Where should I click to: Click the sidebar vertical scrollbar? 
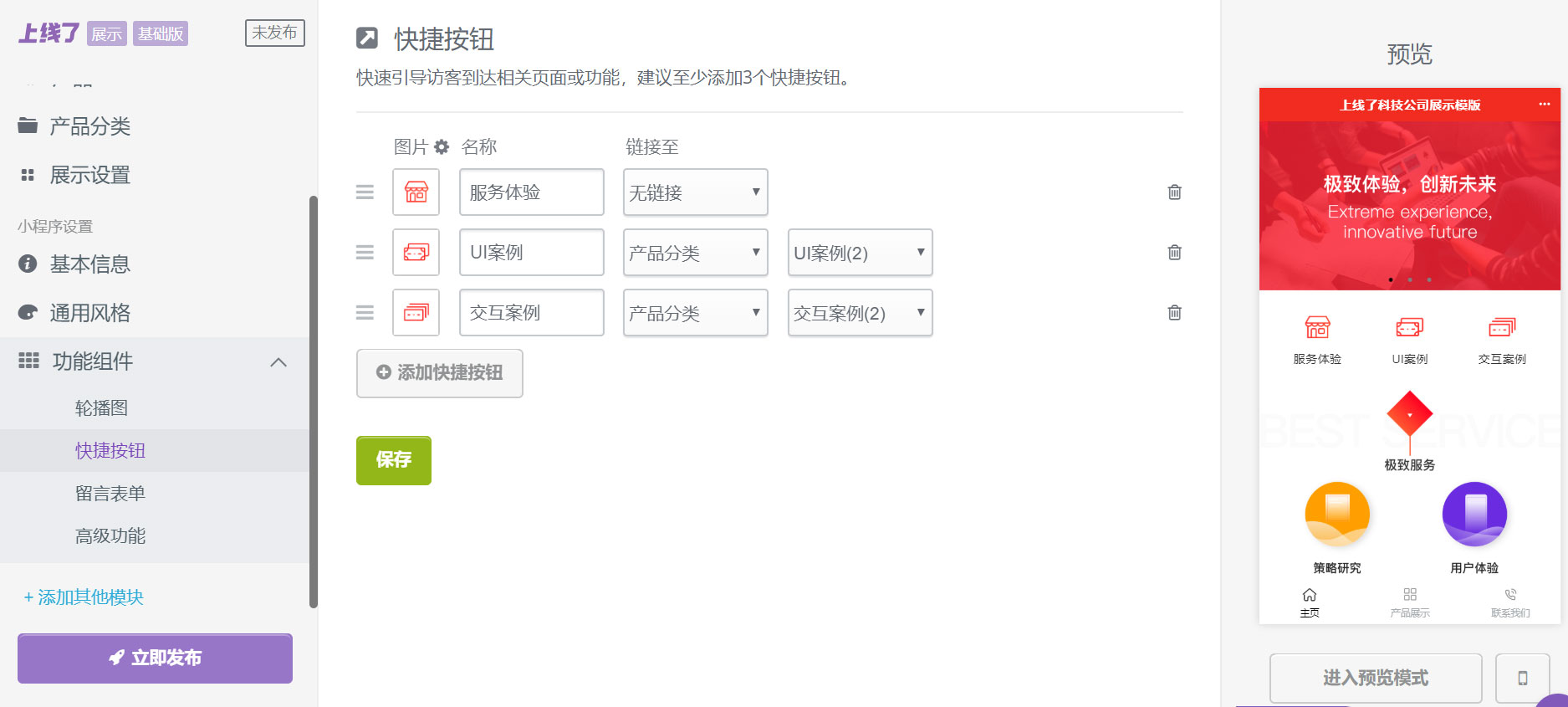[314, 402]
